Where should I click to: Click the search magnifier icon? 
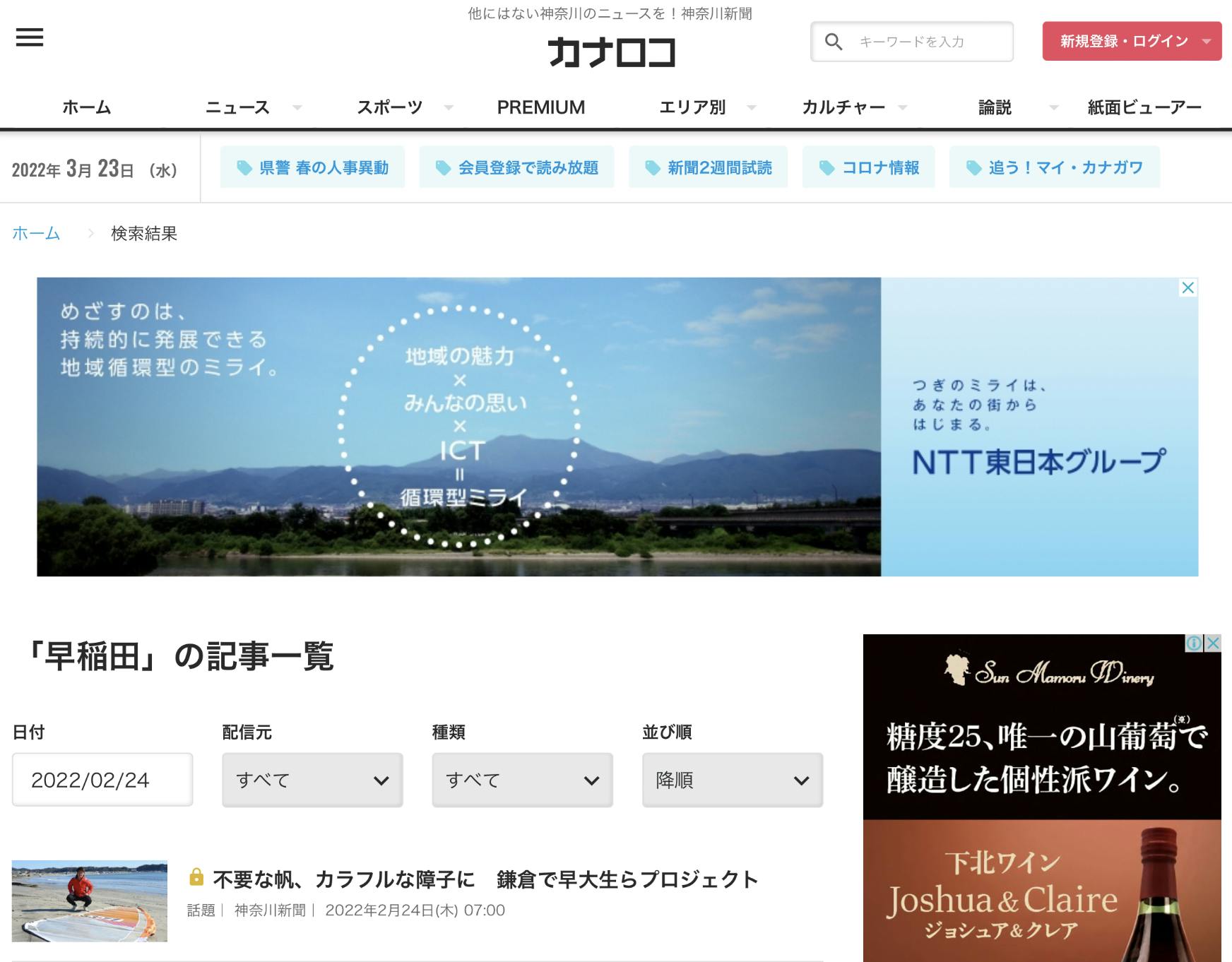coord(834,42)
